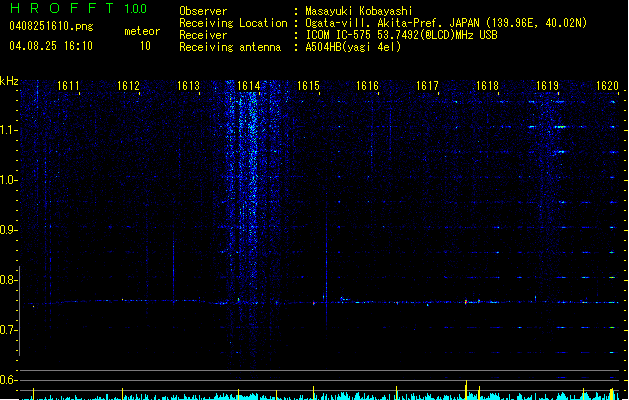This screenshot has width=629, height=400.
Task: Click the 0.7 frequency axis label
Action: click(x=9, y=330)
